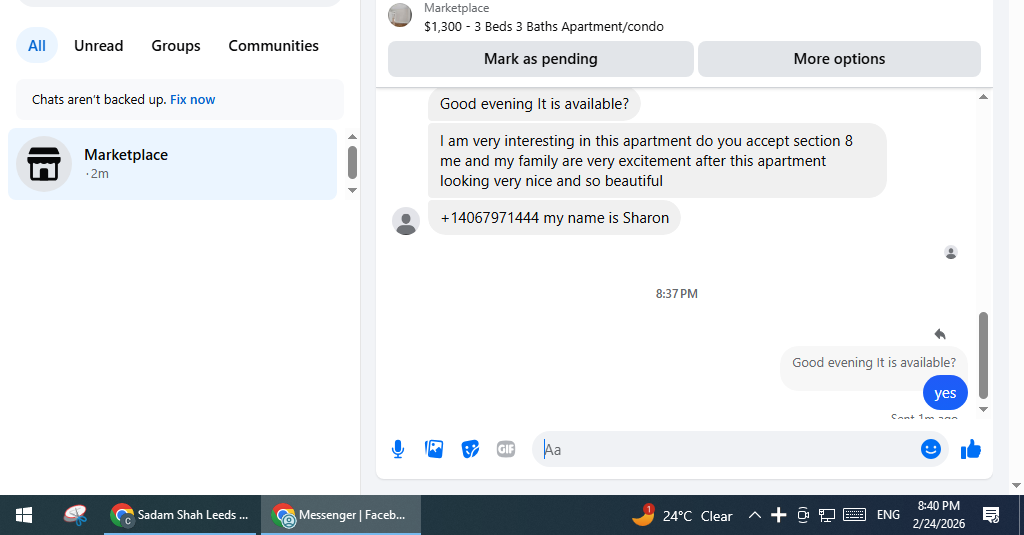
Task: Click the Meet Now camera tray icon
Action: (803, 515)
